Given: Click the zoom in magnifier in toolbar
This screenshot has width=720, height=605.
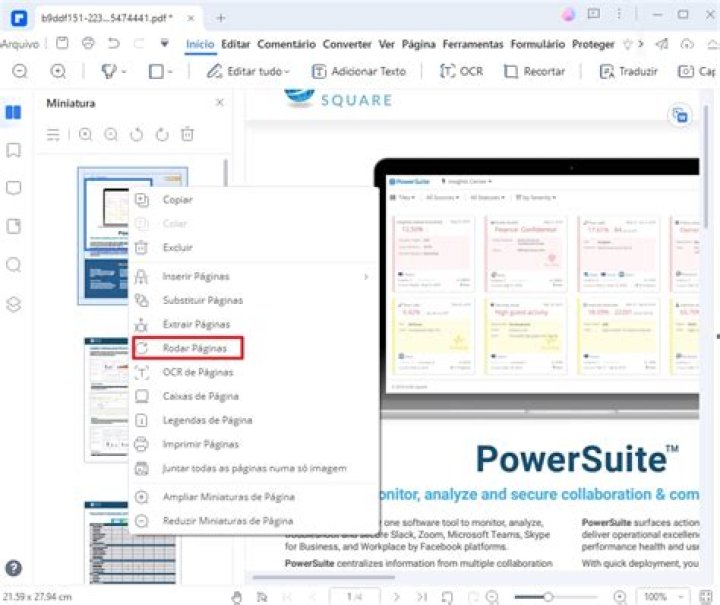Looking at the screenshot, I should (58, 71).
